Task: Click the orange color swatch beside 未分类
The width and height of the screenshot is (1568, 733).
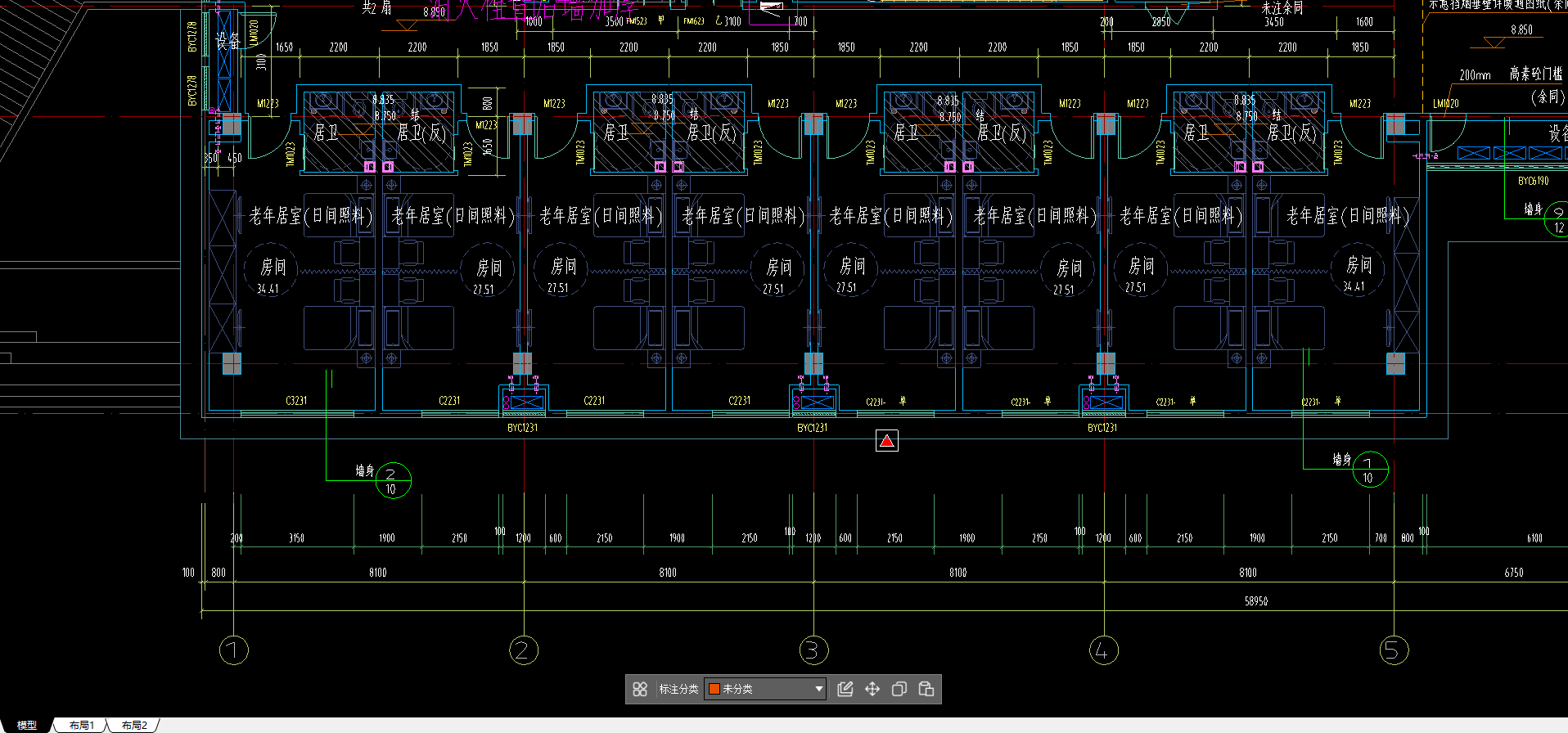Action: click(x=714, y=689)
